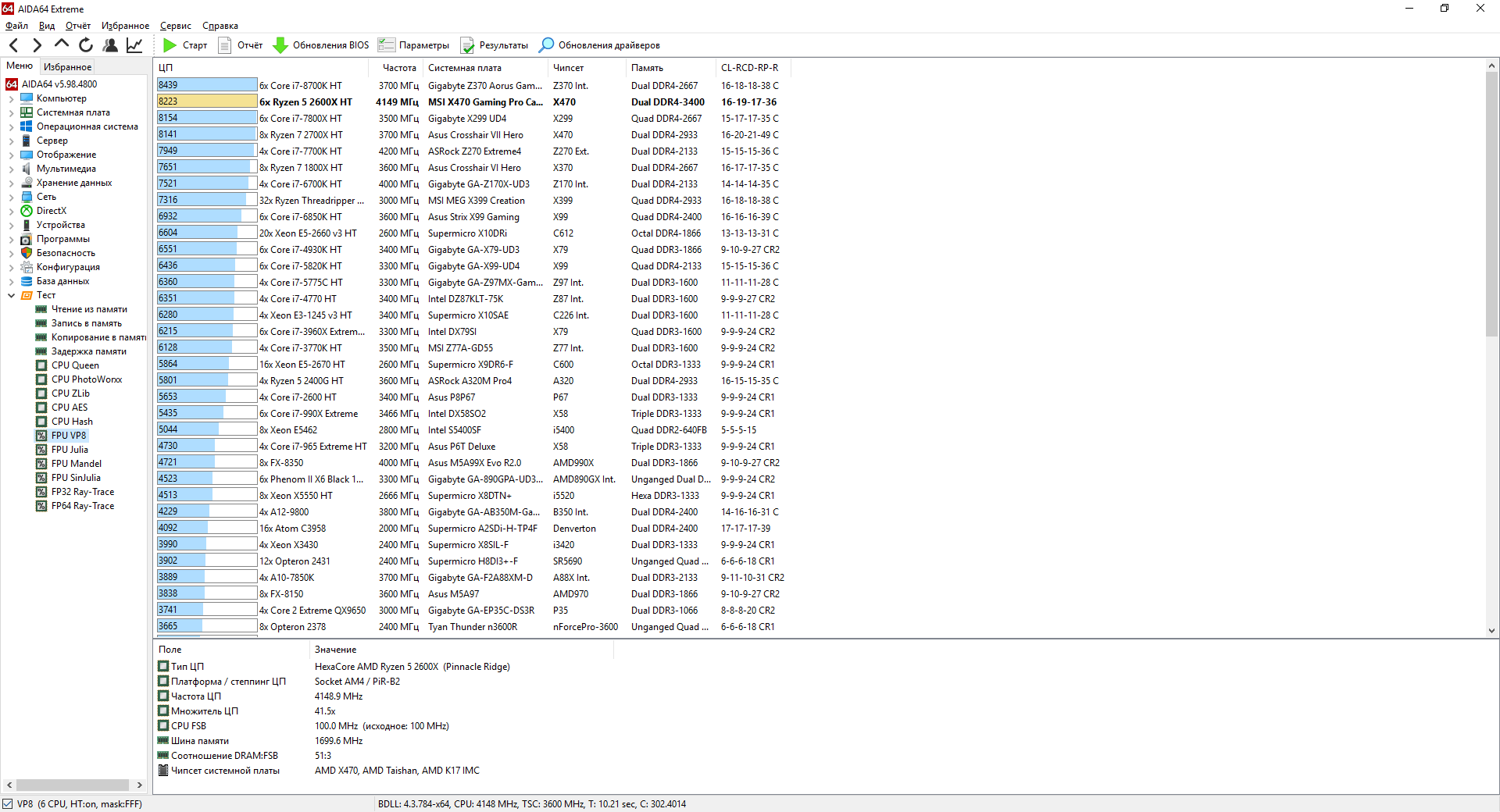
Task: Open the Результаты toolbar icon
Action: (x=467, y=45)
